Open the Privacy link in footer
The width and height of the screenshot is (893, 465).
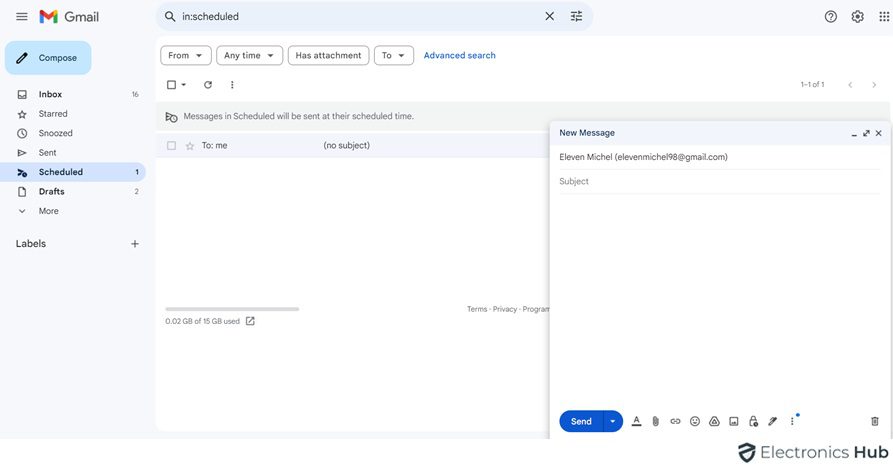tap(505, 309)
